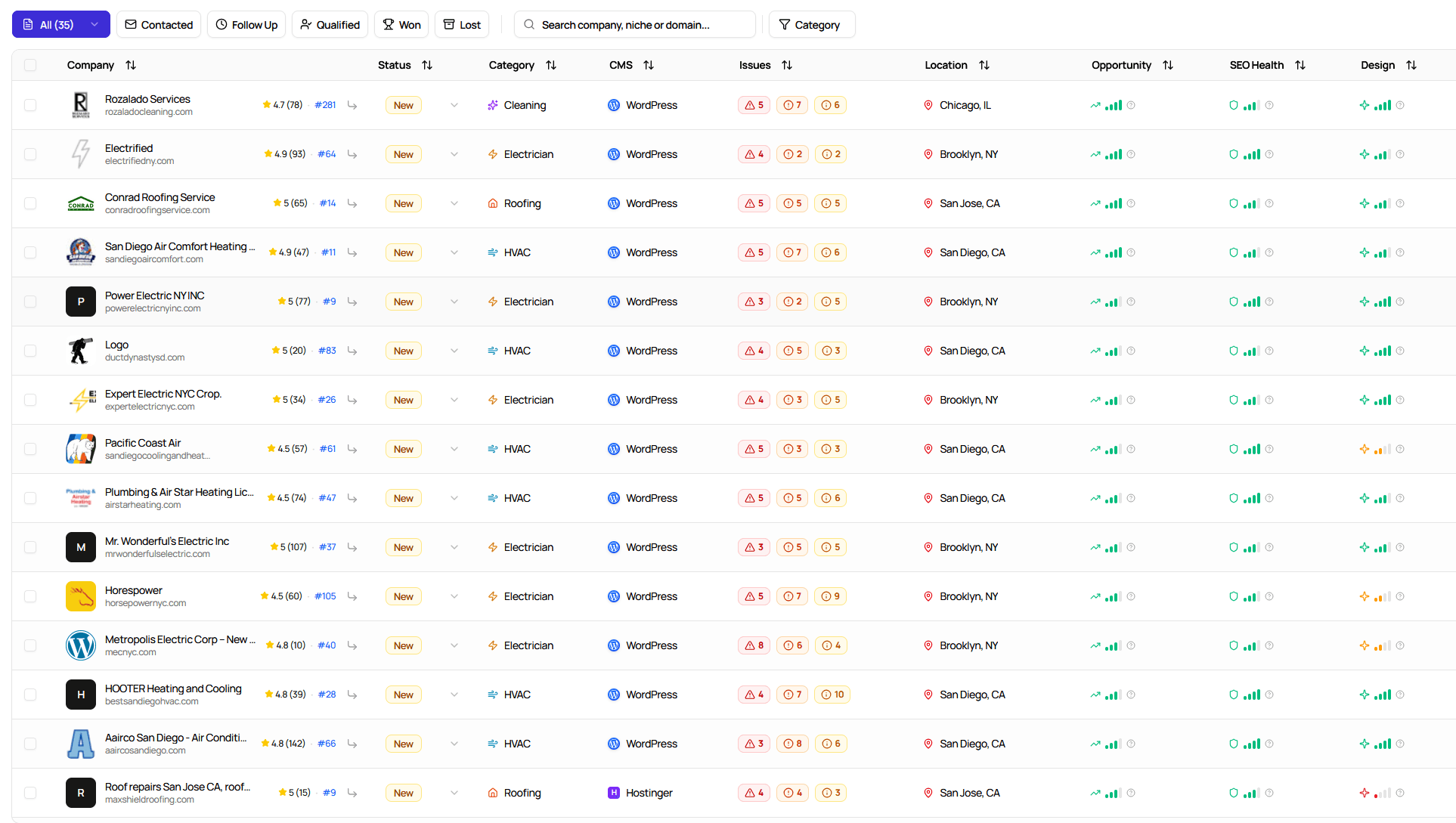Image resolution: width=1456 pixels, height=823 pixels.
Task: Click the purple Cleaning category icon for Rozalado Services
Action: pos(493,105)
